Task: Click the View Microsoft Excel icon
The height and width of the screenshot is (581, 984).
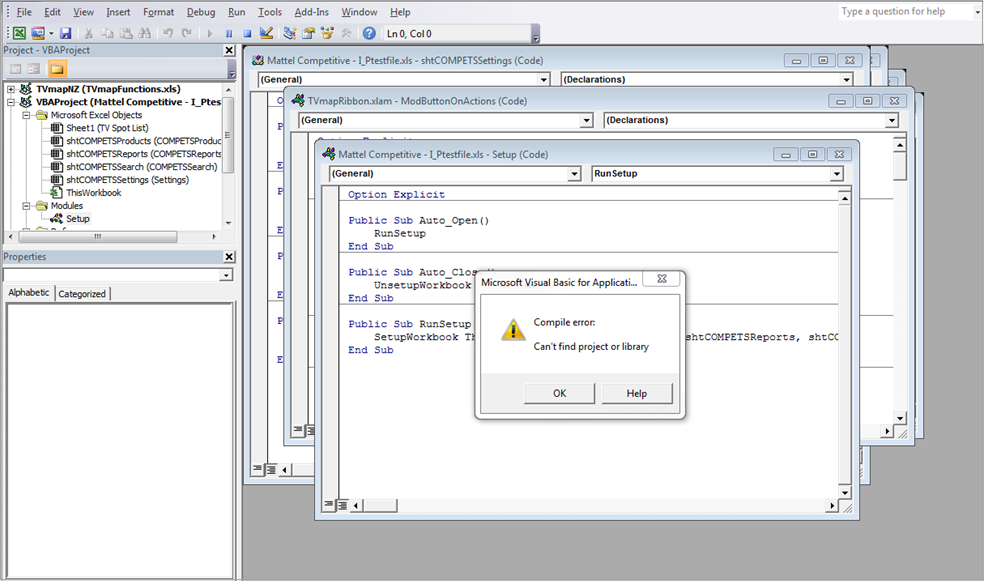Action: (19, 33)
